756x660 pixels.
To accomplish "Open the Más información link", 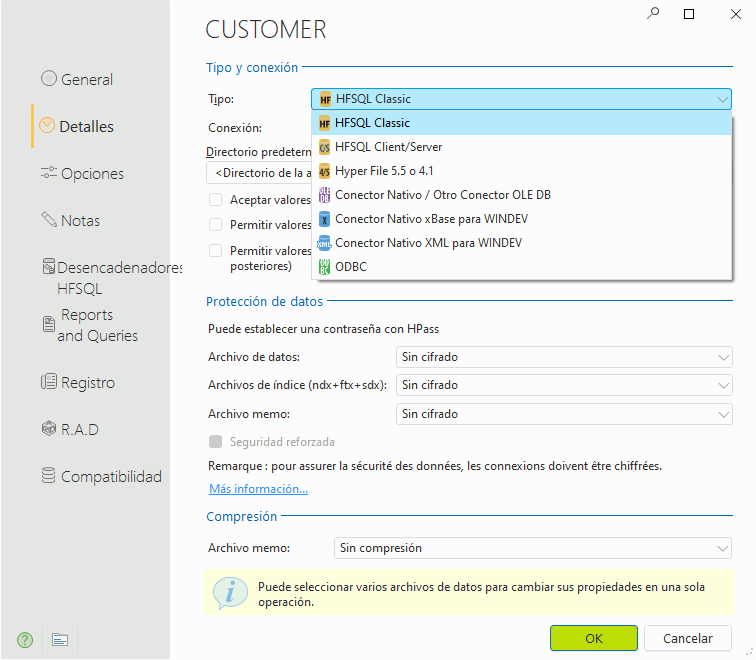I will tap(258, 489).
